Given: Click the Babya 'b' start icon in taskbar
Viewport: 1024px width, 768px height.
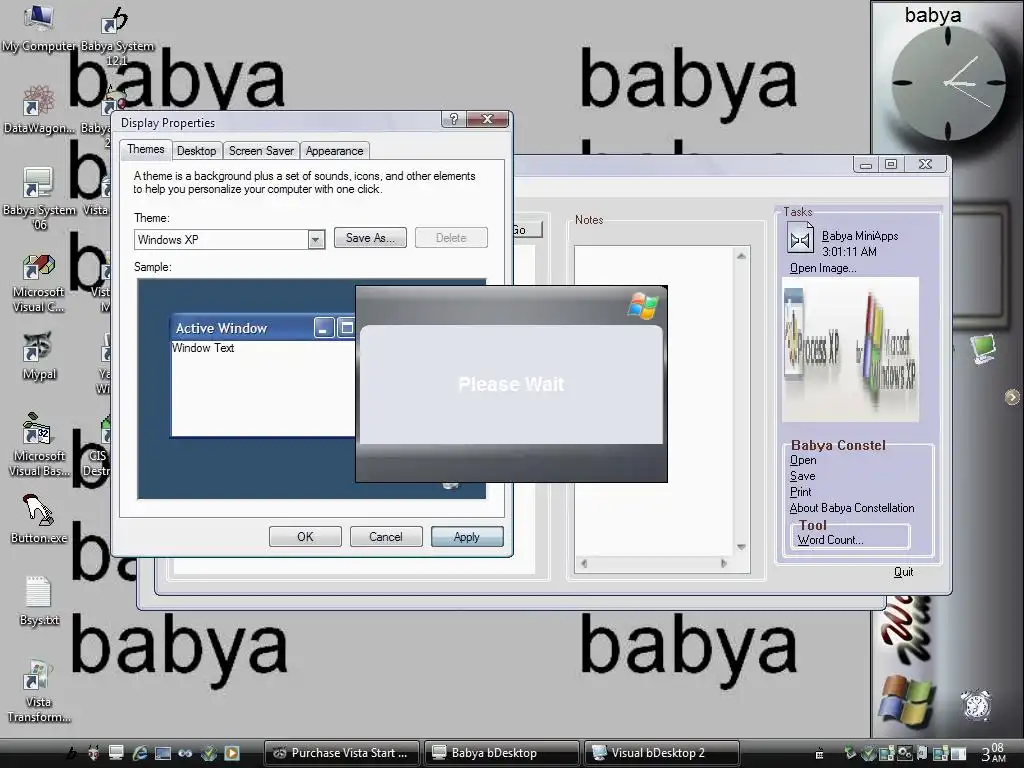Looking at the screenshot, I should click(72, 753).
